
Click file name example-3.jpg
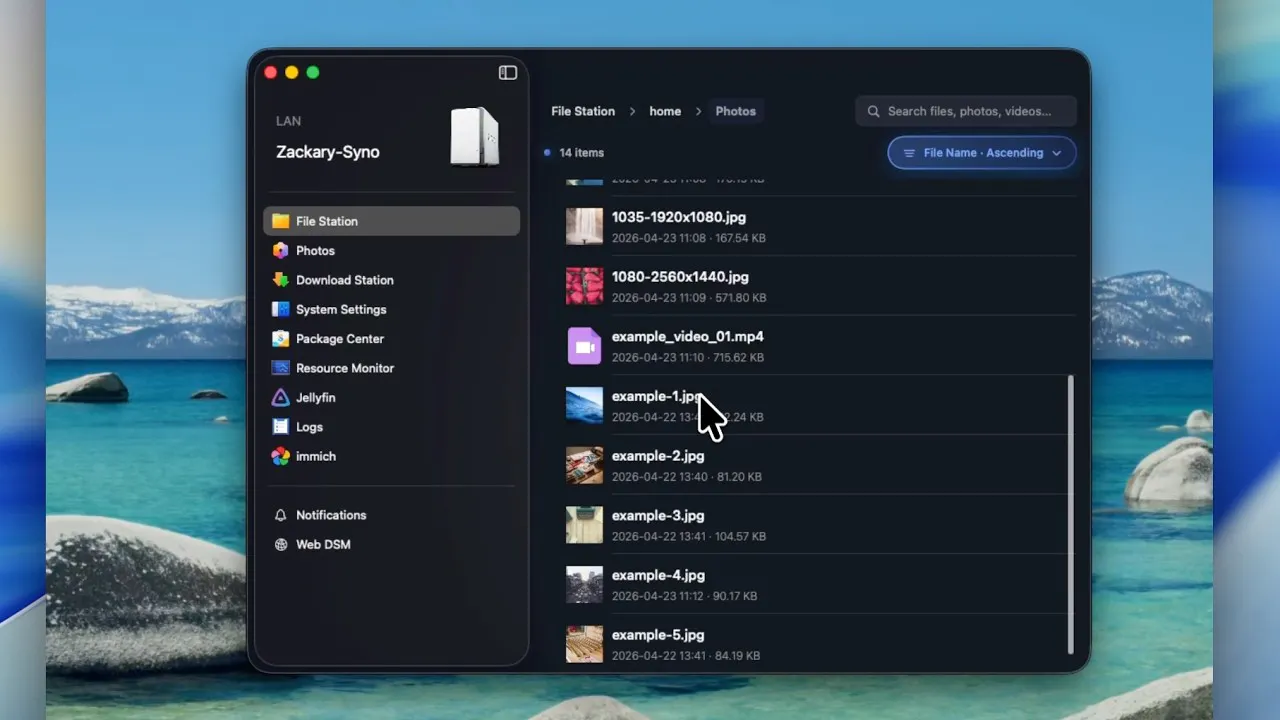(658, 516)
